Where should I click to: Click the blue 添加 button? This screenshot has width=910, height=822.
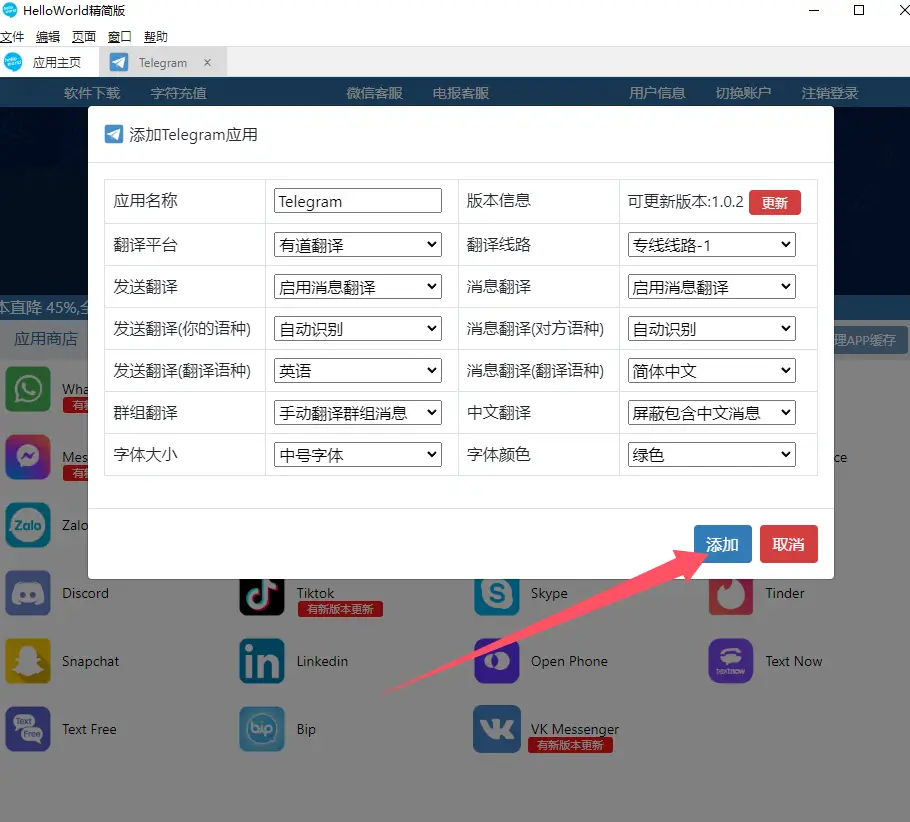(723, 544)
